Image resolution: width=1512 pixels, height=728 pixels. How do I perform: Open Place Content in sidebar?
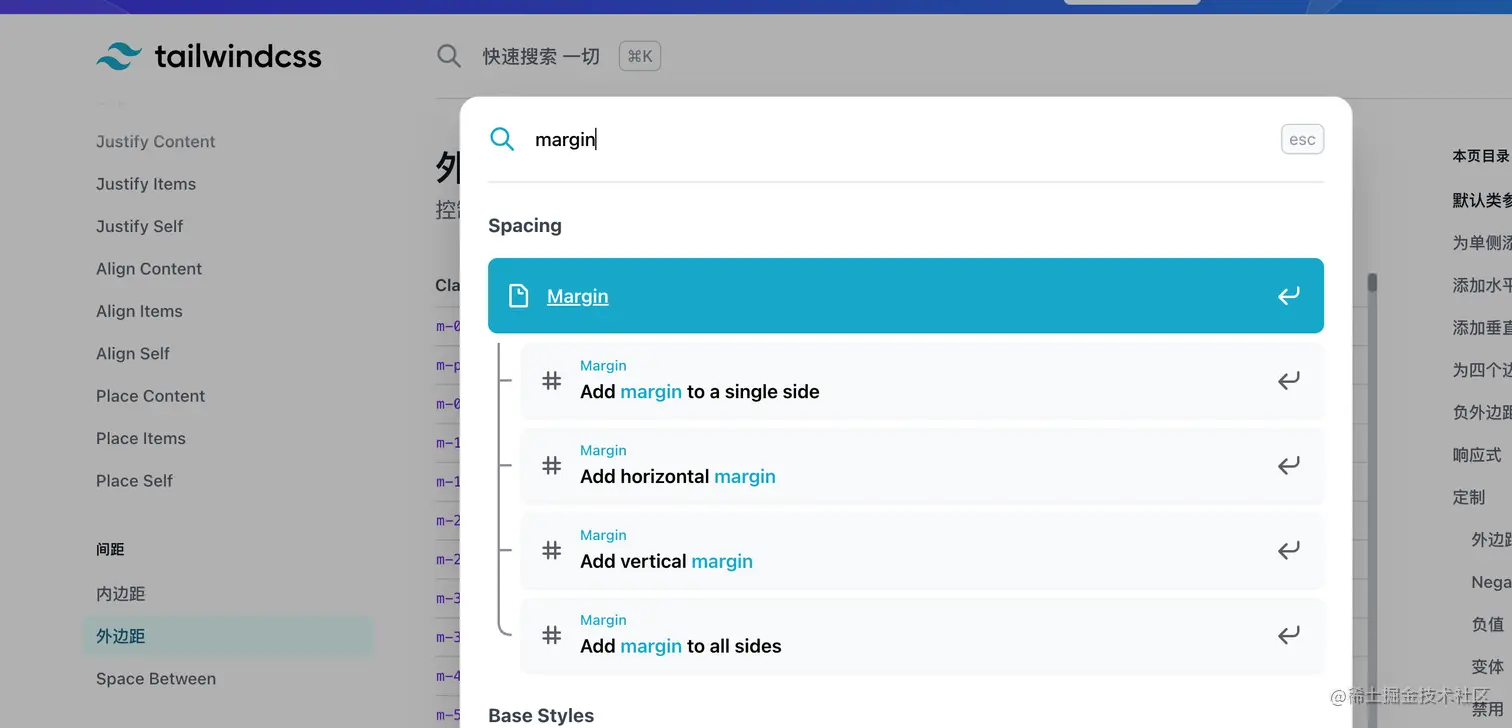pos(151,396)
